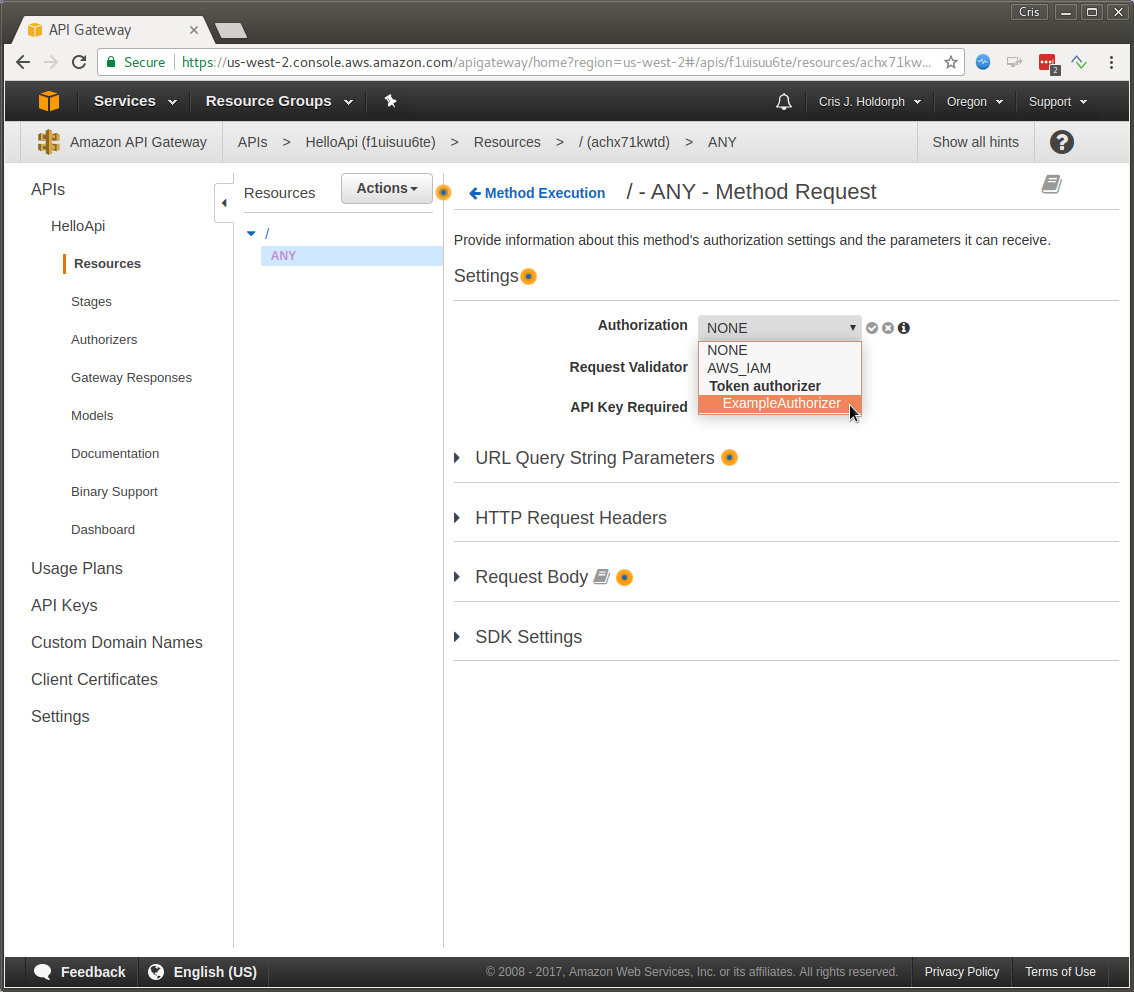
Task: Open Resources in the sidebar
Action: (x=107, y=263)
